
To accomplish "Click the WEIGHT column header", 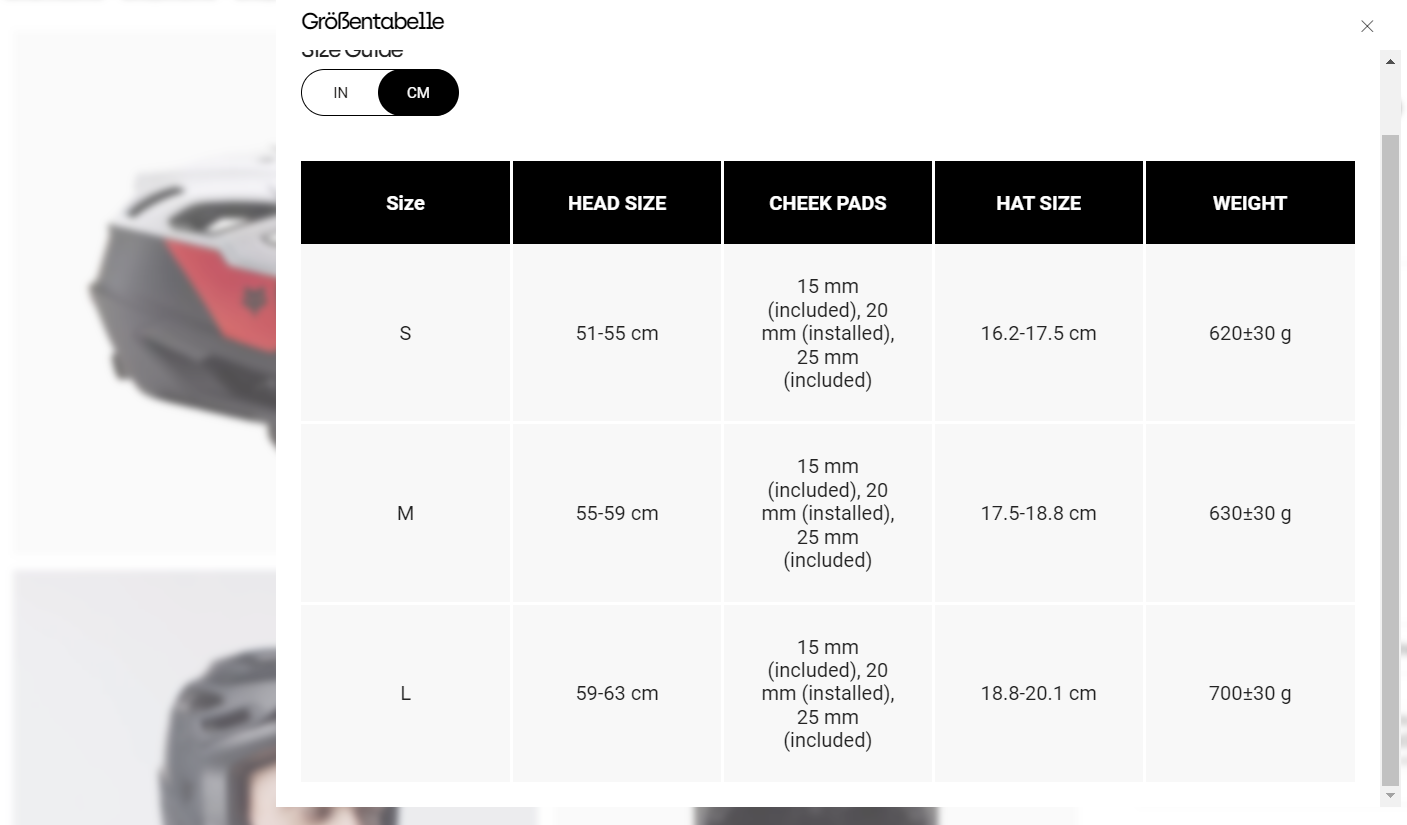I will [1249, 203].
